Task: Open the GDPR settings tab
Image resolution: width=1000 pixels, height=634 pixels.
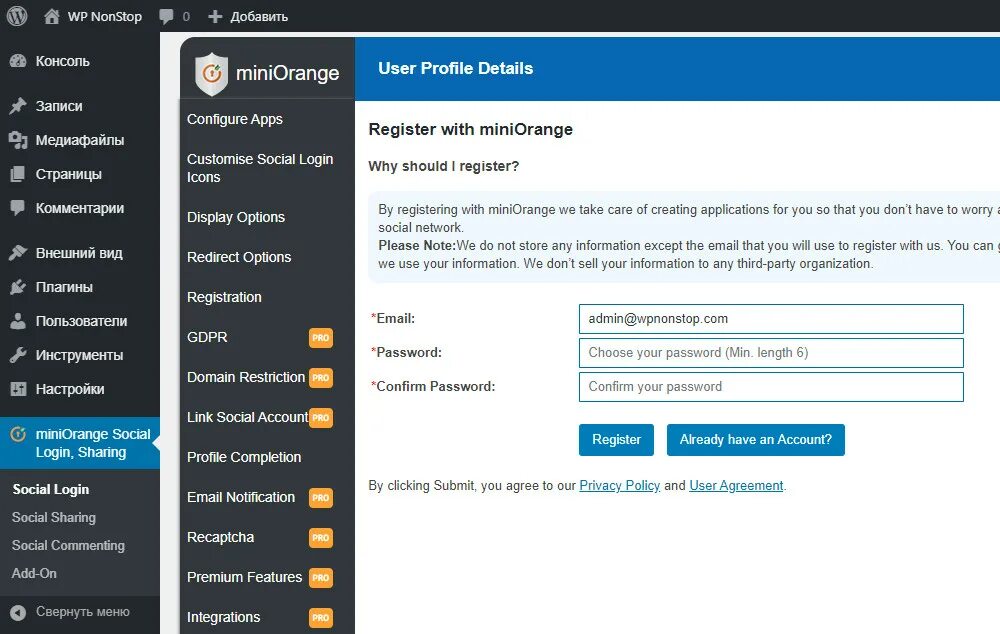Action: tap(207, 337)
